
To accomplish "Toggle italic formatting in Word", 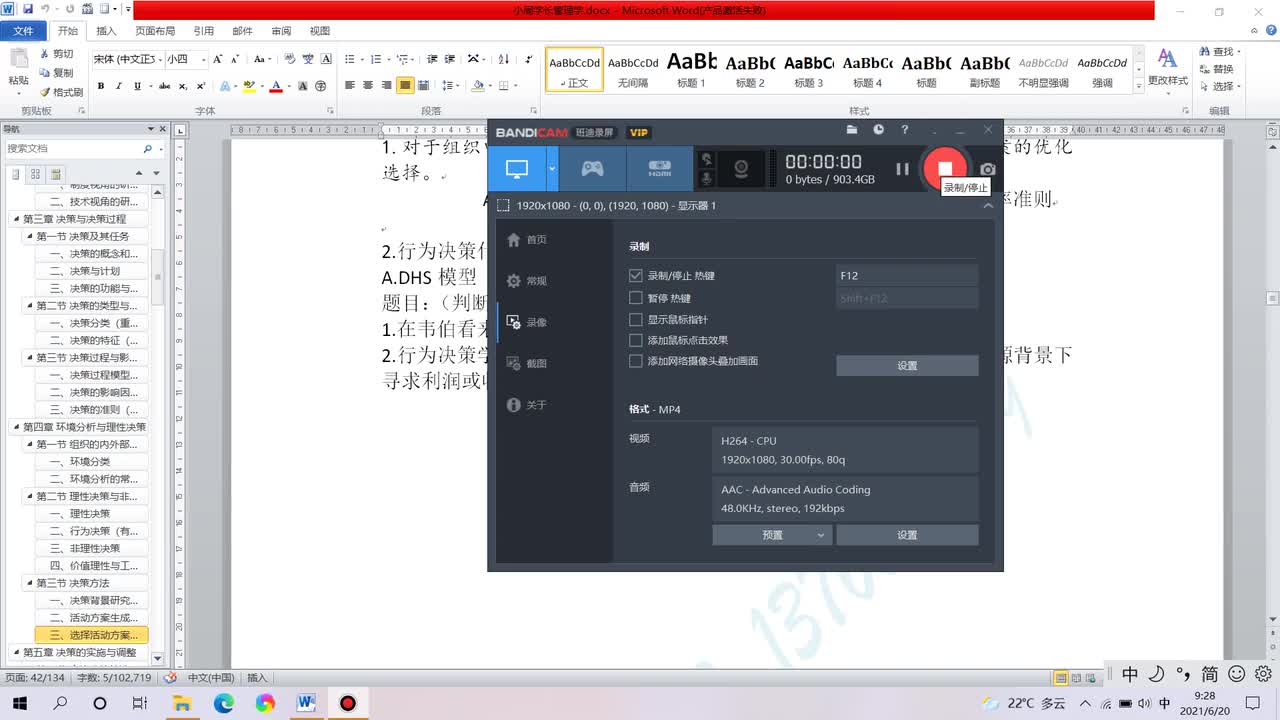I will [120, 86].
